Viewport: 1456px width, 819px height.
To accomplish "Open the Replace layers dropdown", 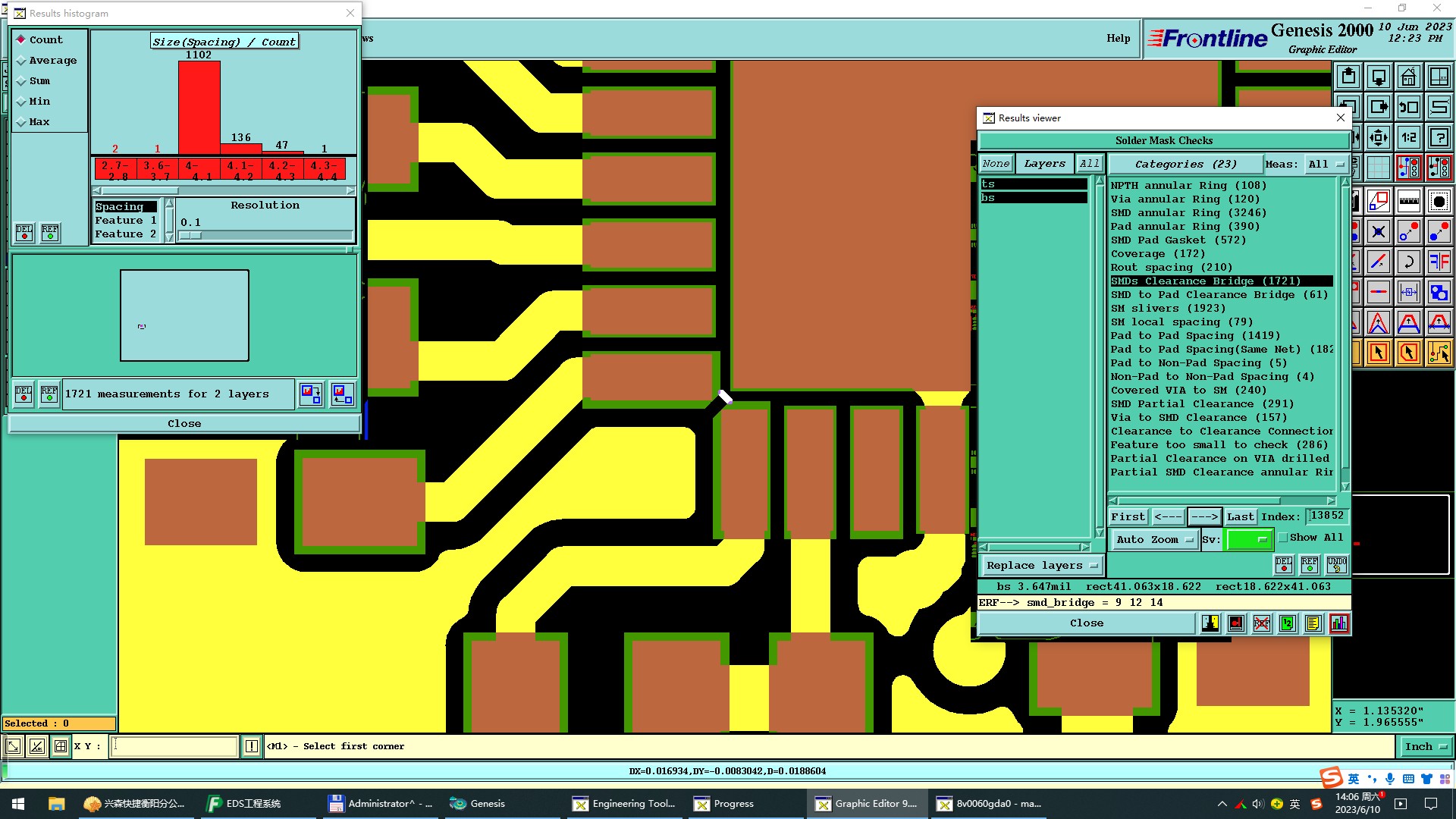I will (1042, 566).
